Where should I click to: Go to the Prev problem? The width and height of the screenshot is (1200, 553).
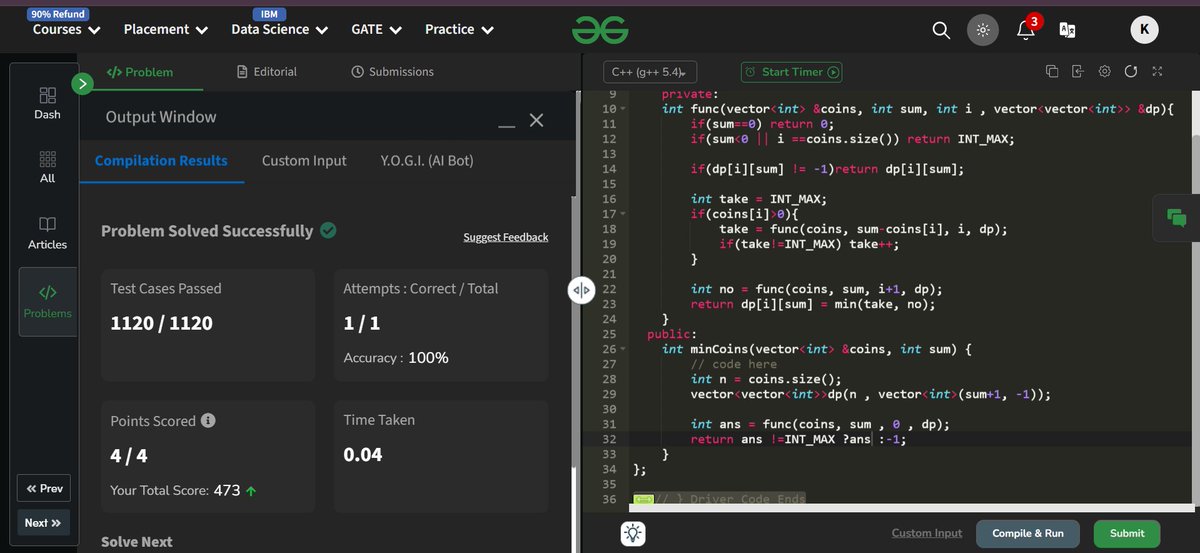click(x=44, y=488)
